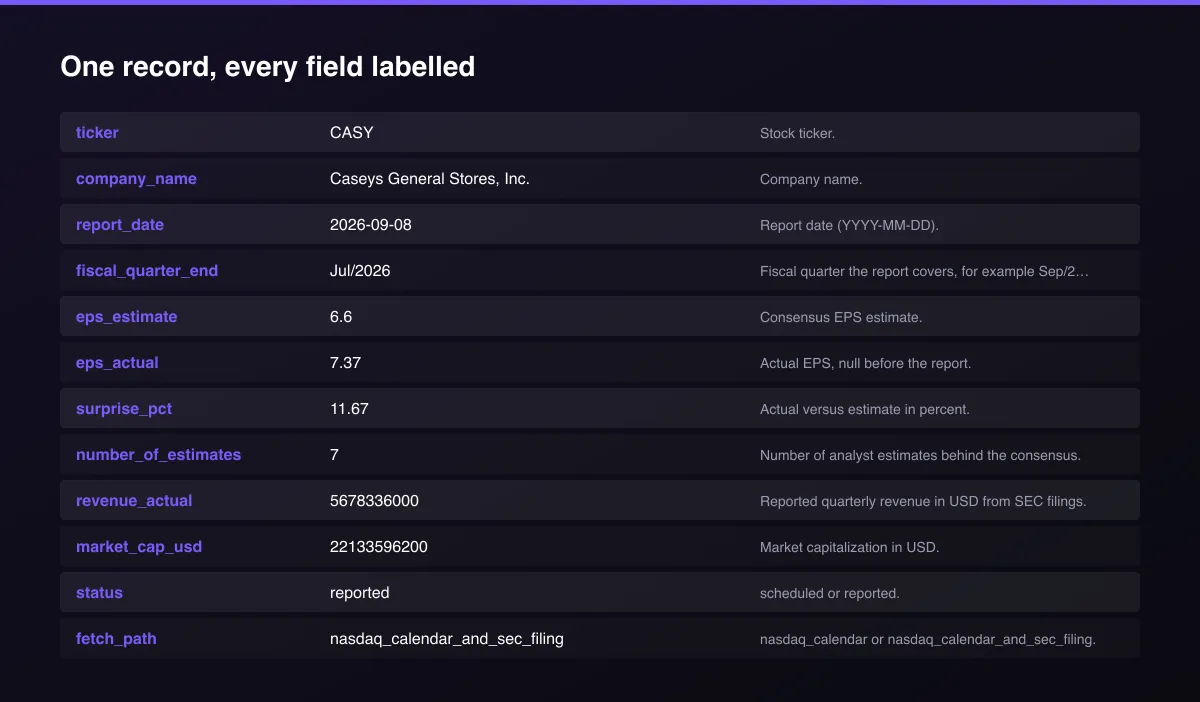1200x702 pixels.
Task: Click the 'company_name' field label
Action: [x=136, y=179]
